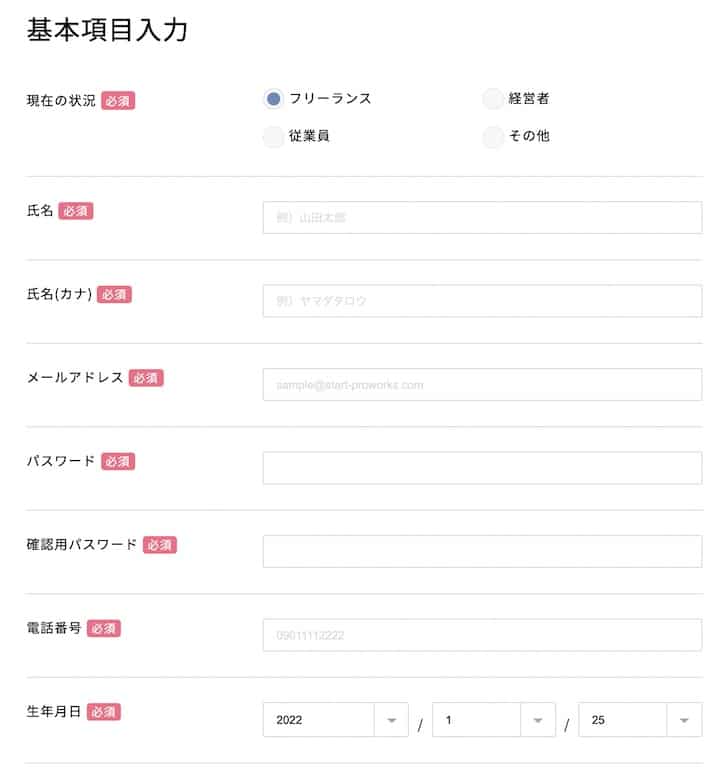Open the birth year dropdown showing 2022
Viewport: 720px width, 780px height.
[335, 720]
